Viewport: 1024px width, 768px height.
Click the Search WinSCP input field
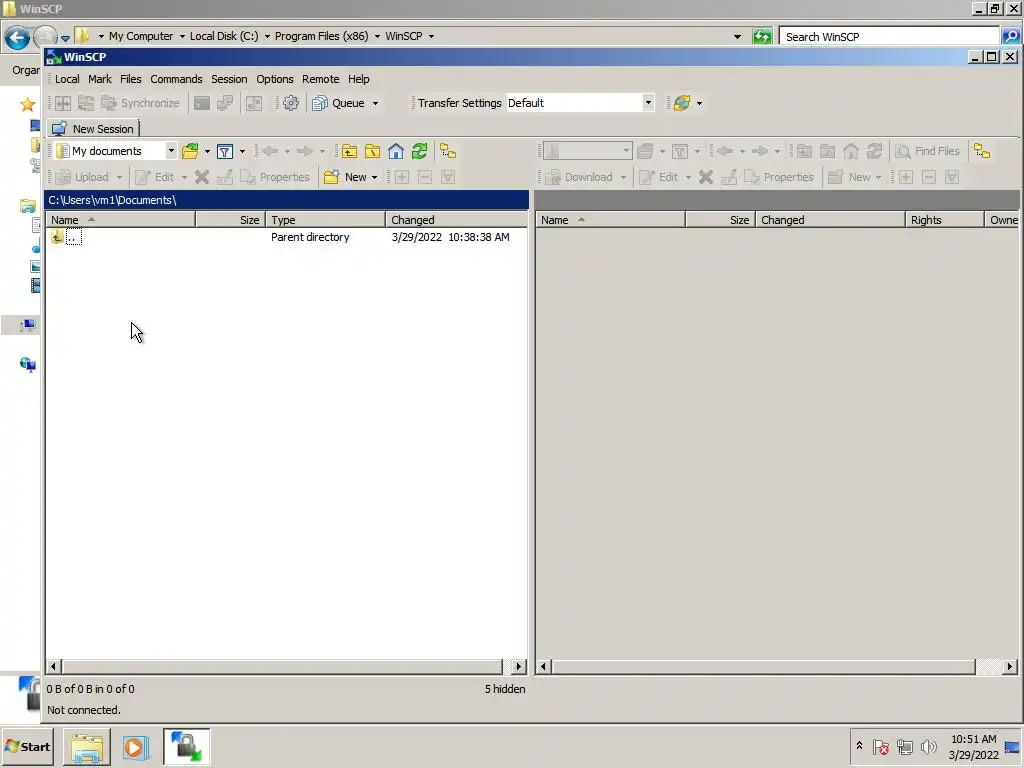[889, 37]
